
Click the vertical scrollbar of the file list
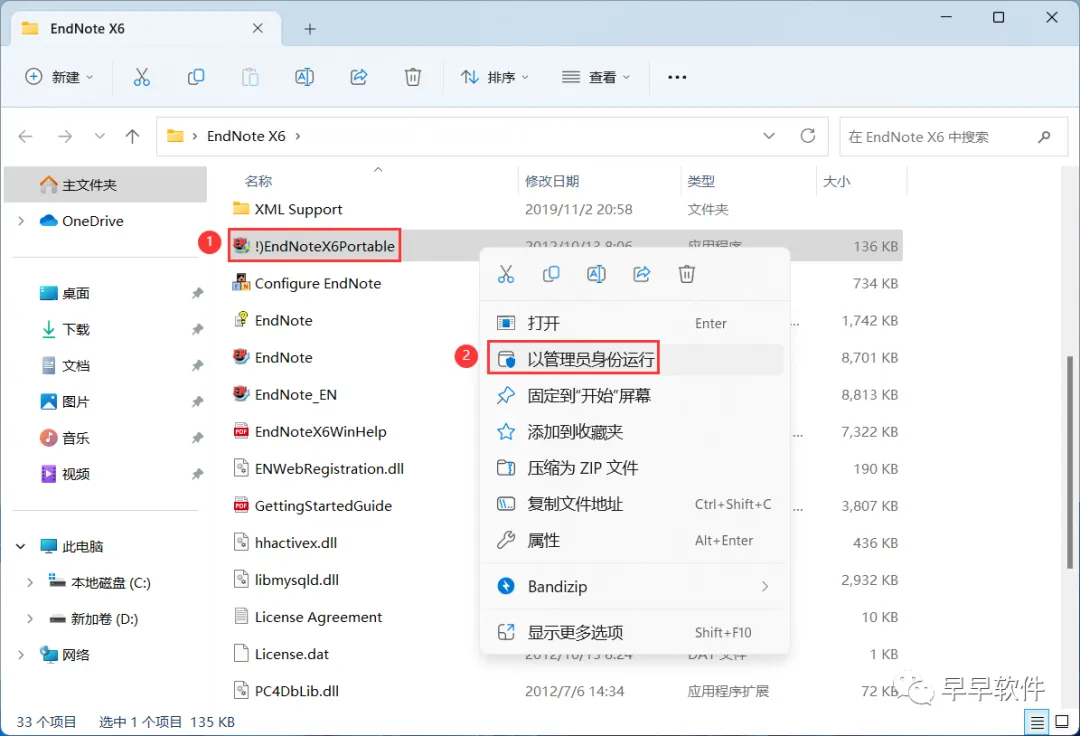pyautogui.click(x=1070, y=461)
